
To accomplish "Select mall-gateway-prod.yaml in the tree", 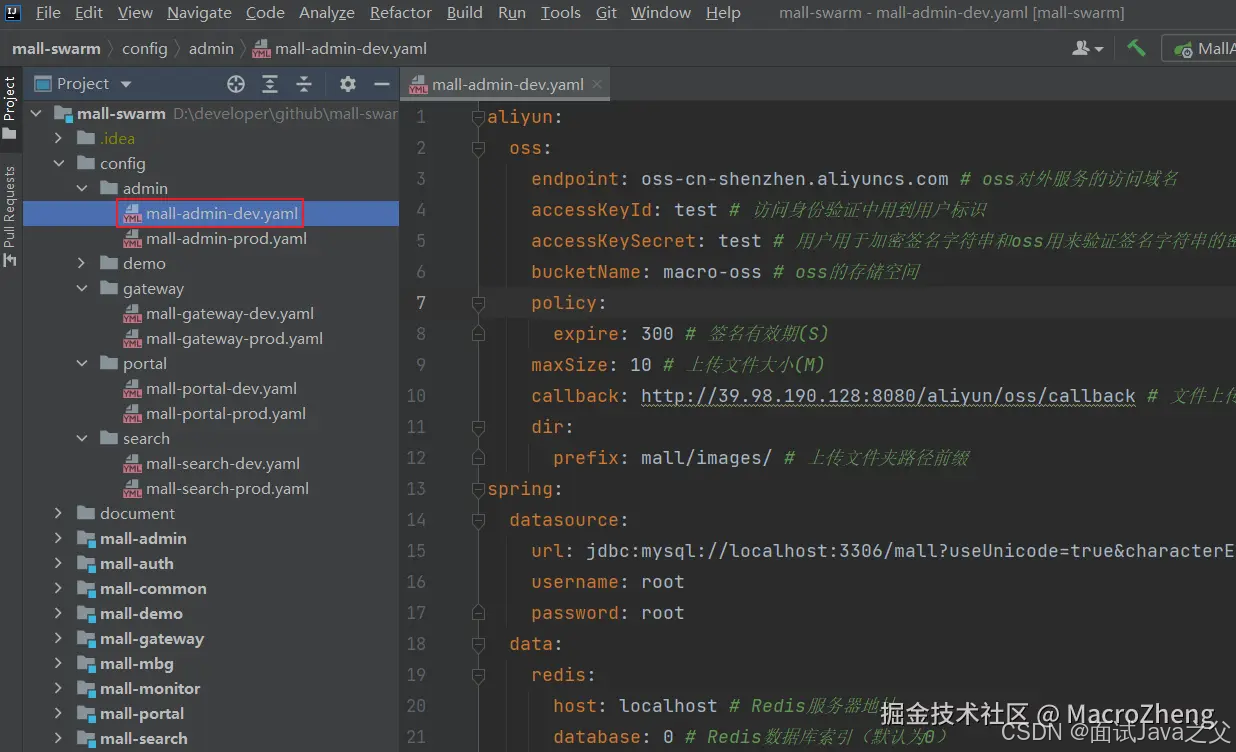I will click(x=234, y=338).
